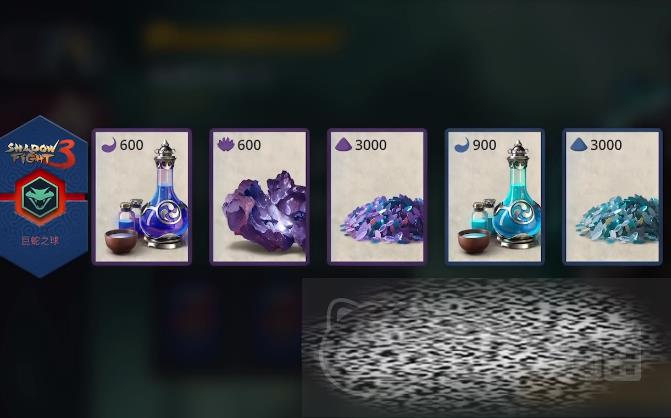
Task: Click the Shadow Fight 3 logo
Action: (42, 154)
